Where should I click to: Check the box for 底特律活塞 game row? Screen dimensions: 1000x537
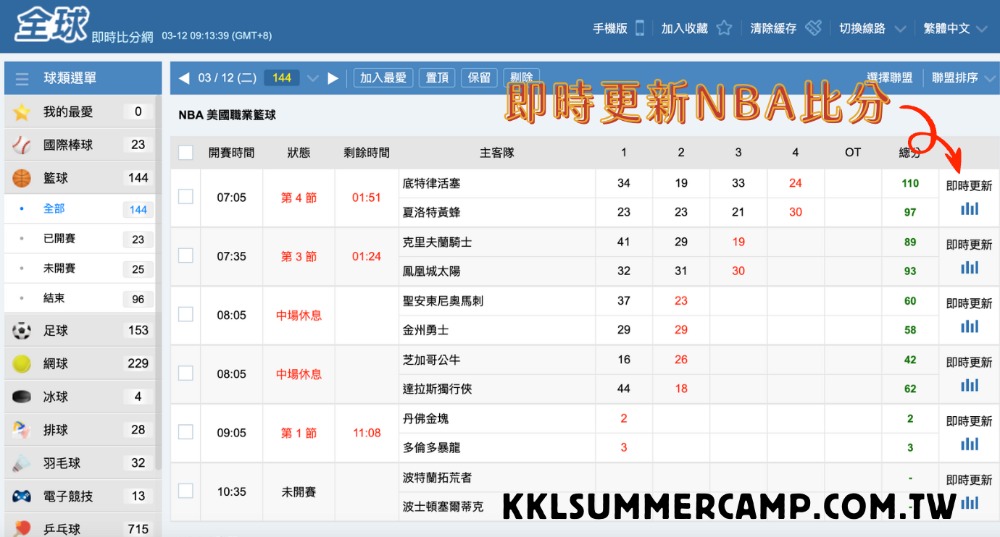click(185, 197)
